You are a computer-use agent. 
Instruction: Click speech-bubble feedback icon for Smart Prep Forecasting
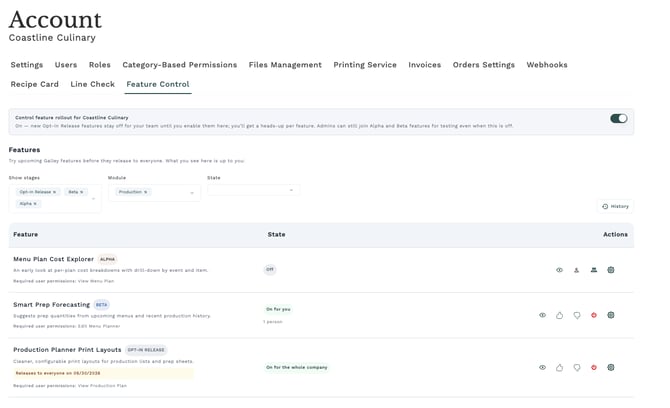point(577,315)
